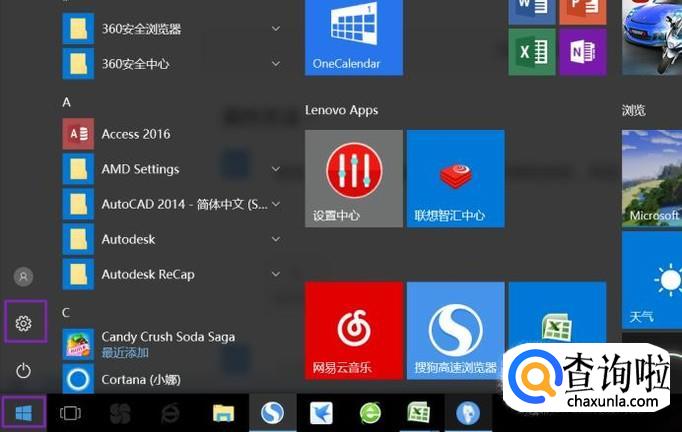Launch the Word tile
The width and height of the screenshot is (682, 432).
(x=532, y=12)
